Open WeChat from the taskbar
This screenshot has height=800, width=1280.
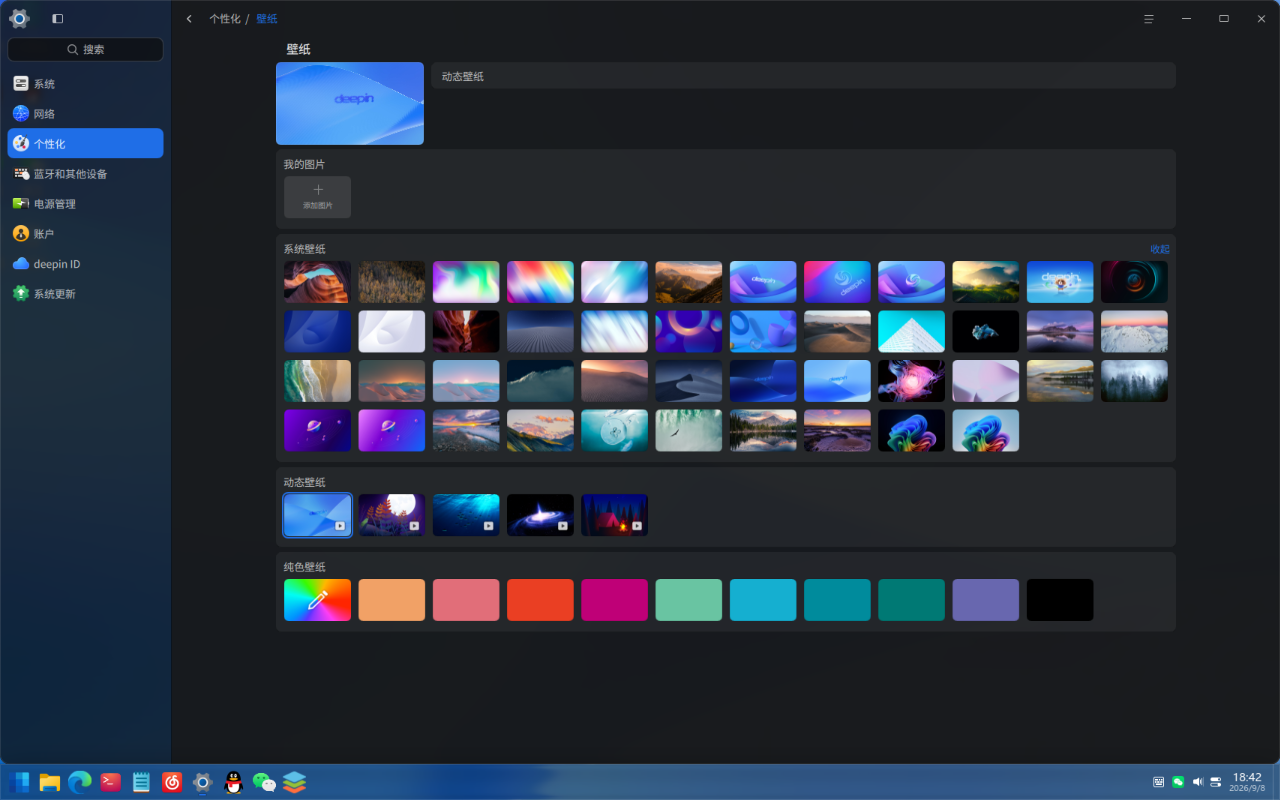(264, 782)
